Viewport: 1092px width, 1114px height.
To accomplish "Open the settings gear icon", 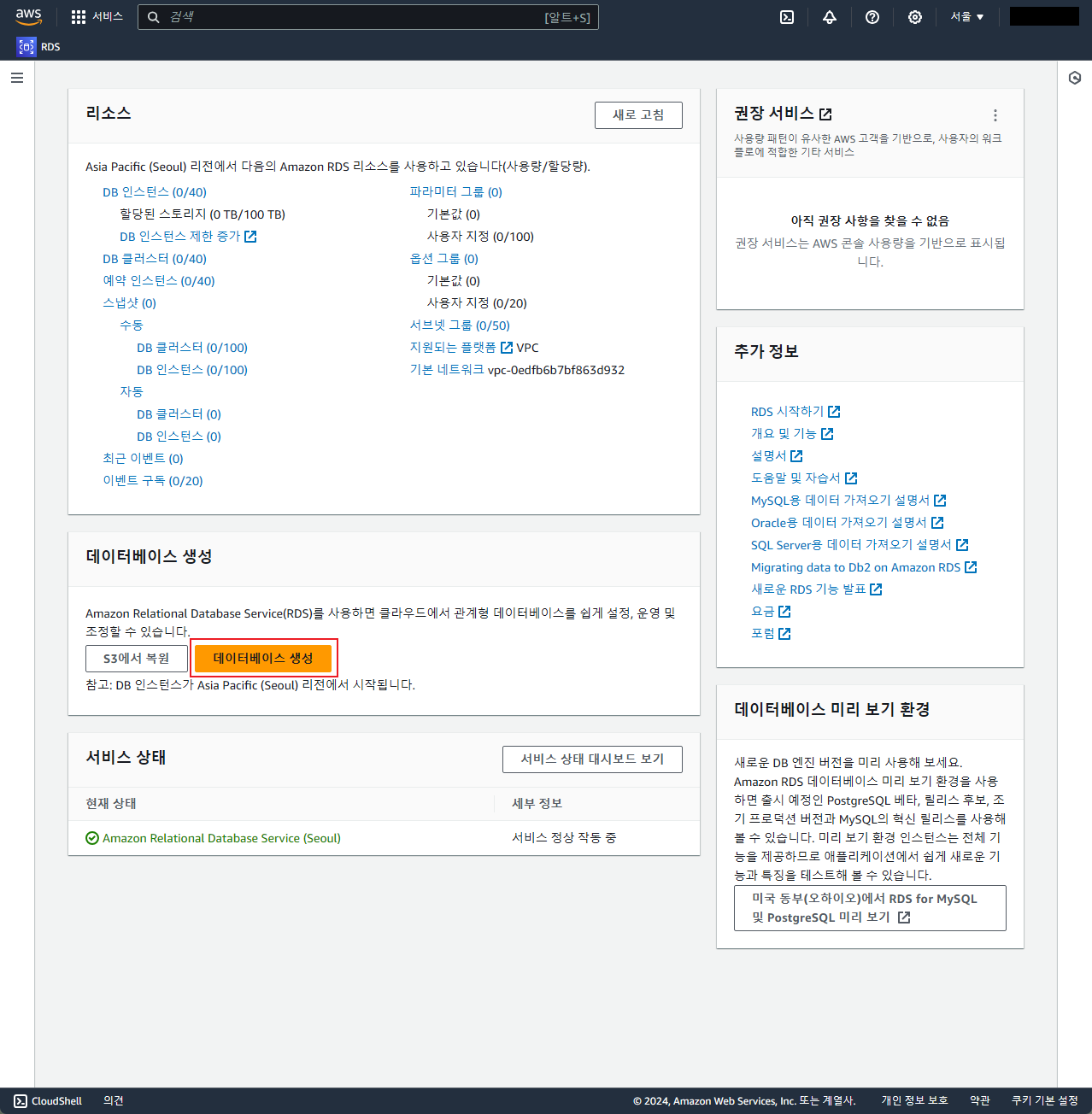I will 915,17.
